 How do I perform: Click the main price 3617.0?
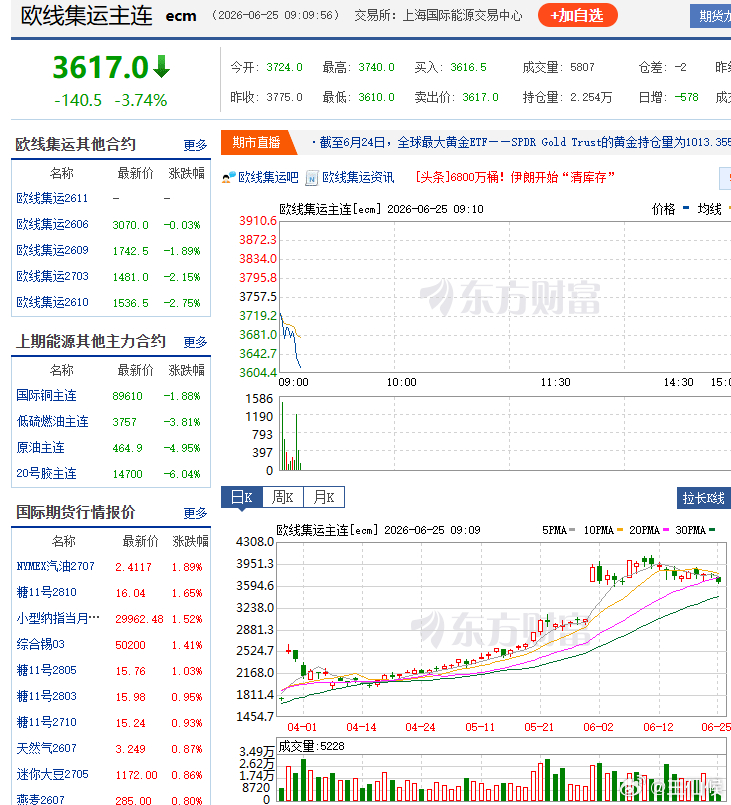pos(101,67)
